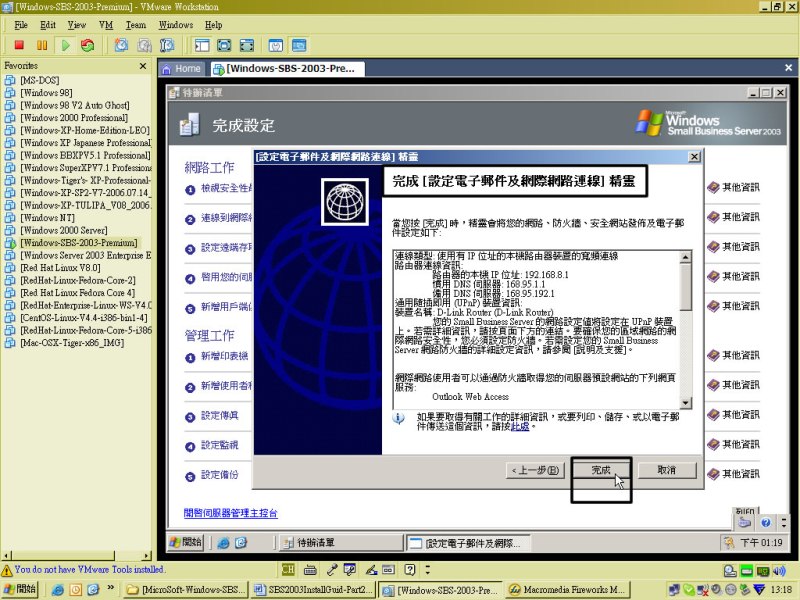This screenshot has width=800, height=600.
Task: Open 開啟伺服器管理主控台 link
Action: click(x=231, y=513)
